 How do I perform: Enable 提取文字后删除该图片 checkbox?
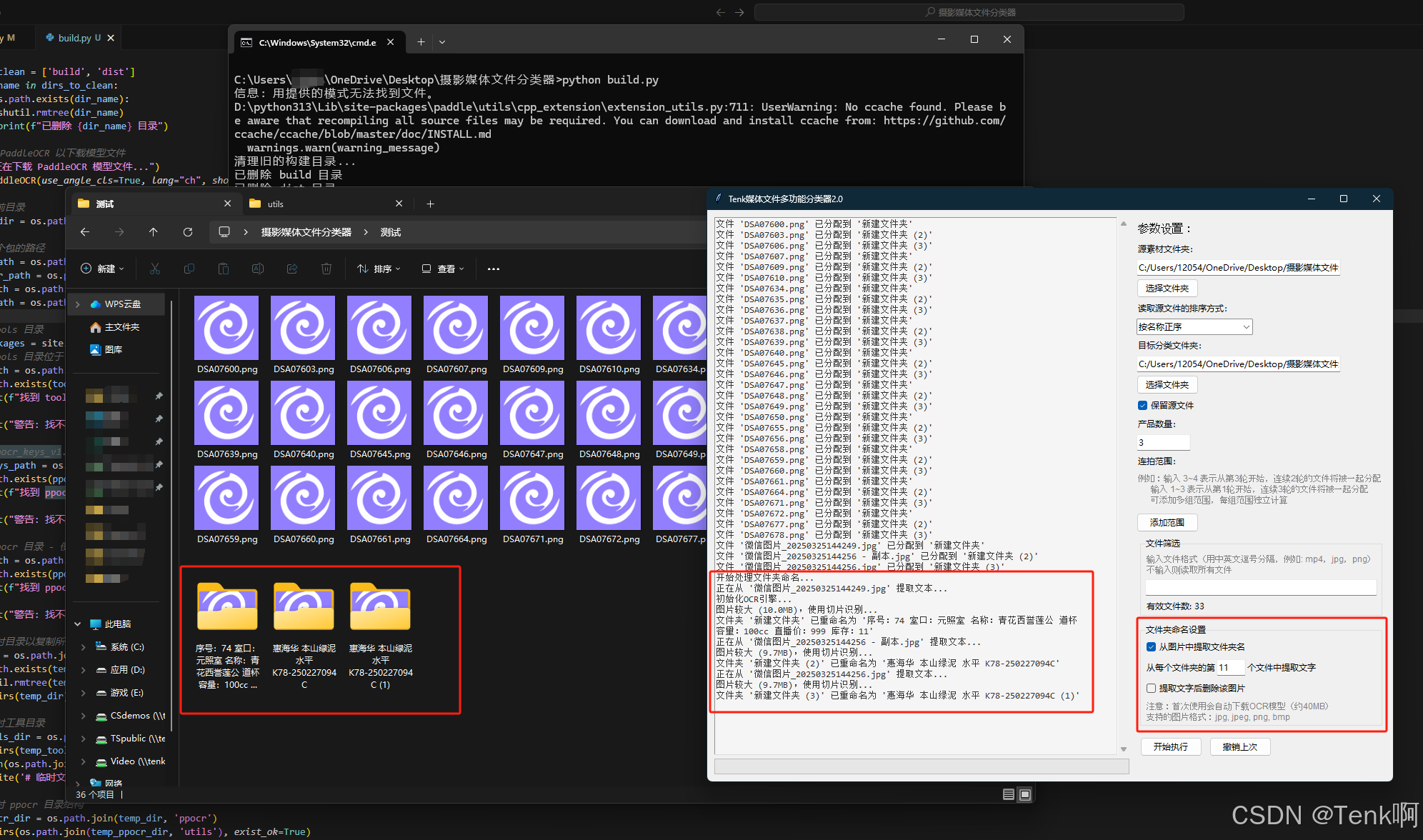[x=1151, y=688]
